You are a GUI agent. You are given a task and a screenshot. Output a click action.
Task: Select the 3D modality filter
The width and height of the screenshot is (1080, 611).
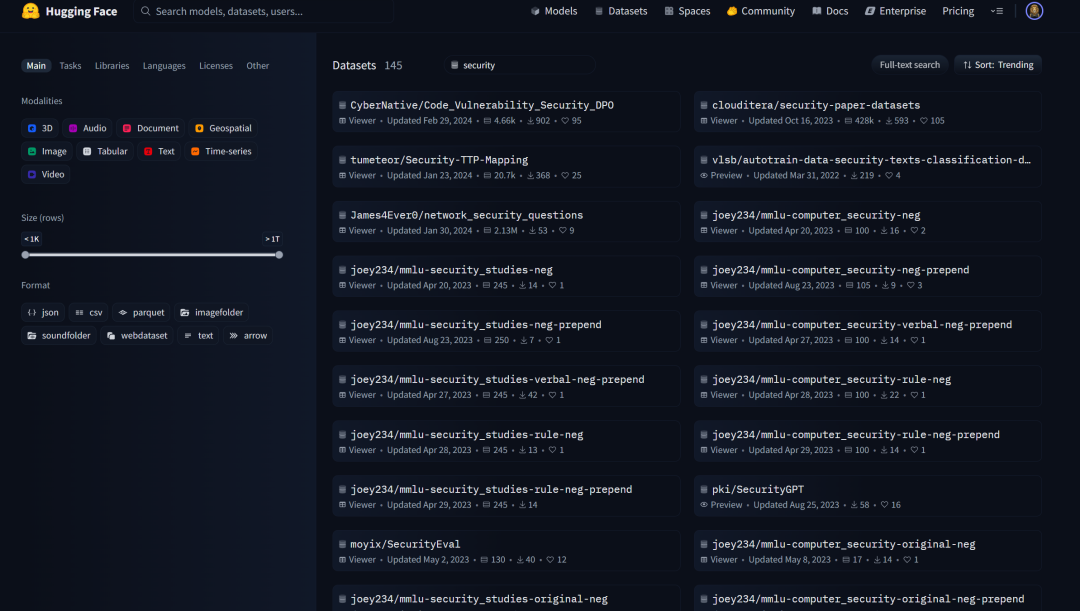tap(40, 128)
